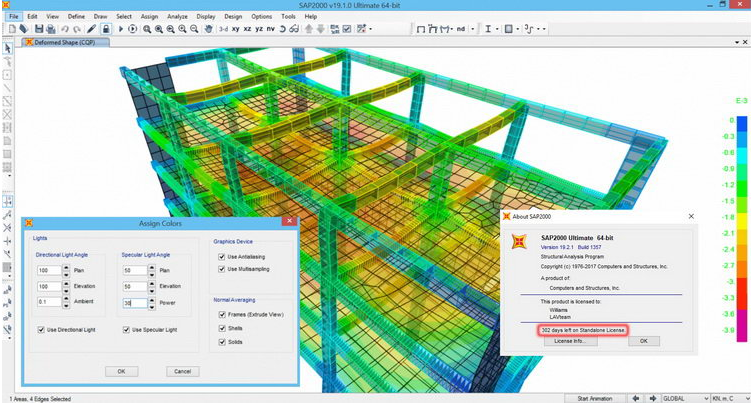Click the left arrow in status bar
The height and width of the screenshot is (409, 751).
[x=636, y=398]
